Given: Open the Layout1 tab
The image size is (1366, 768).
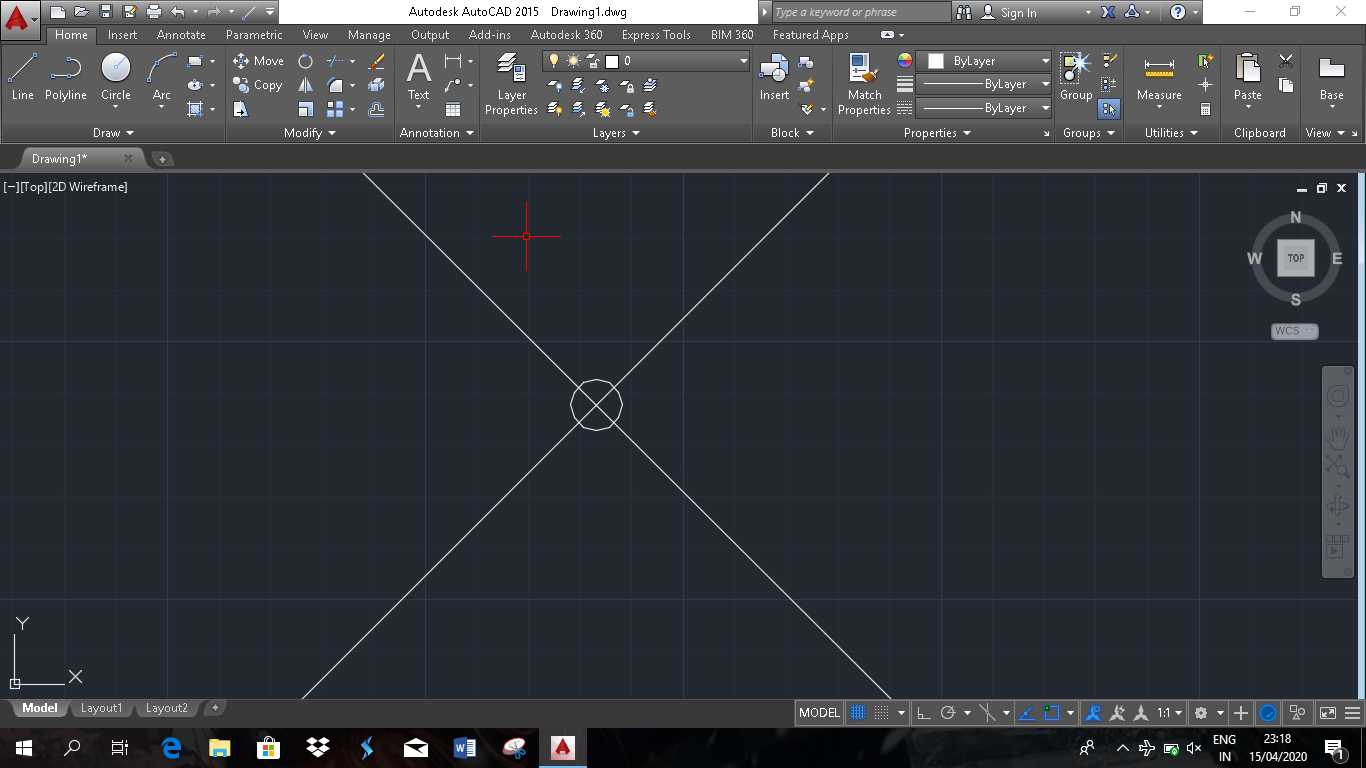Looking at the screenshot, I should 101,708.
